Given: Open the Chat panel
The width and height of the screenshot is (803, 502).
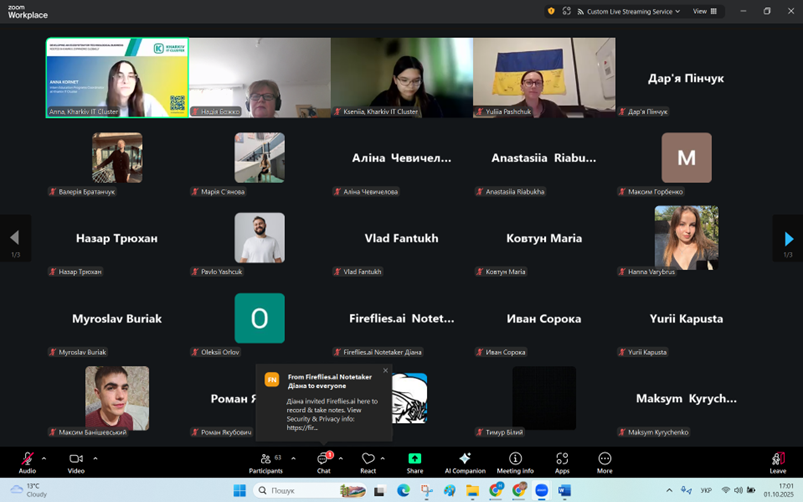Looking at the screenshot, I should click(323, 460).
